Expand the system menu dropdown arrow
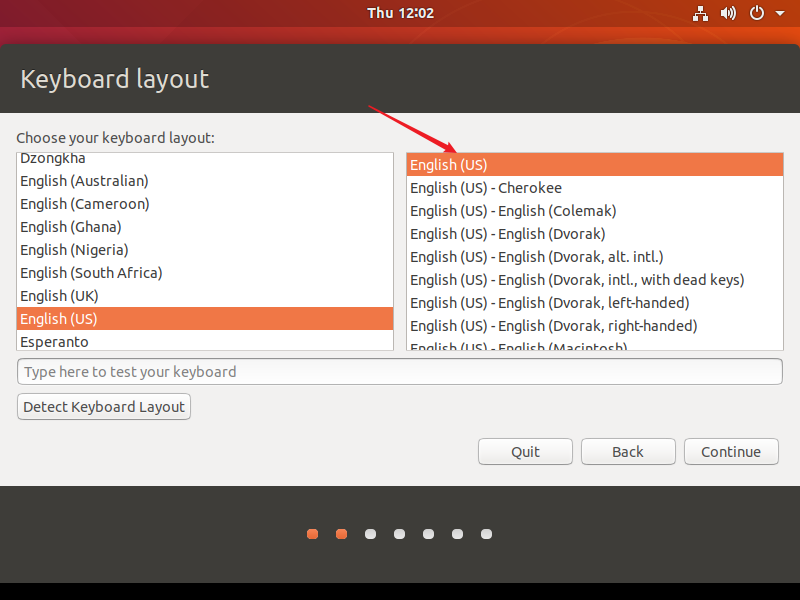This screenshot has width=800, height=600. click(x=780, y=14)
